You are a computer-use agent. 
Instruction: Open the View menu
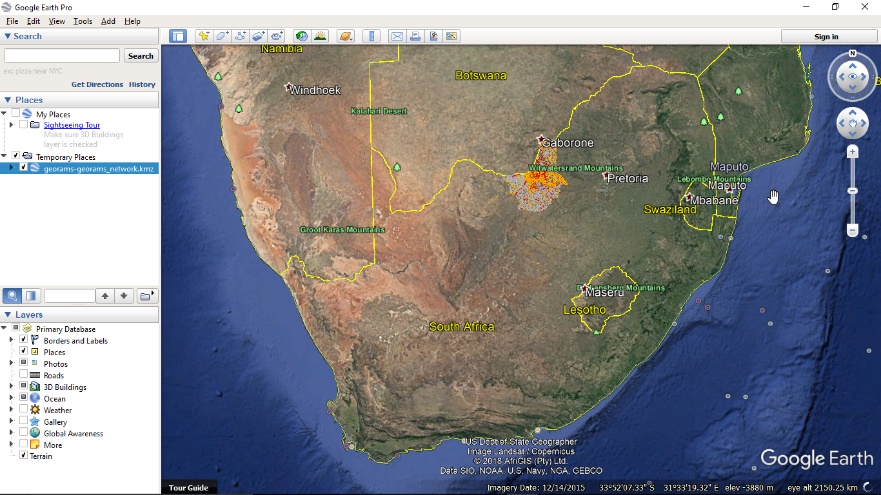coord(56,21)
